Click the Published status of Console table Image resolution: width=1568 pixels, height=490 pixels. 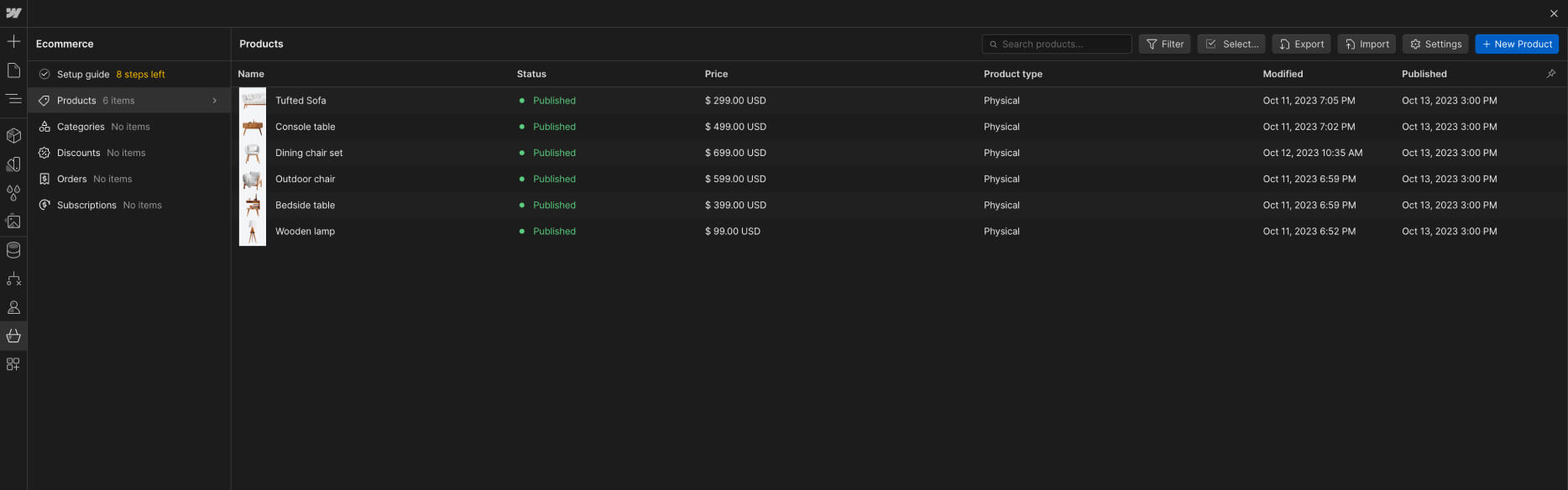(554, 127)
